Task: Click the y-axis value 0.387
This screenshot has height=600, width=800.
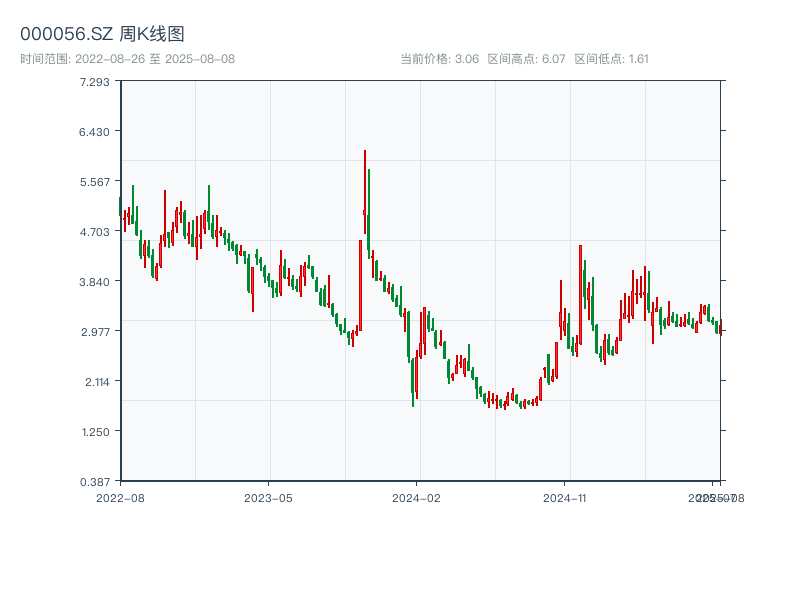Action: point(94,482)
